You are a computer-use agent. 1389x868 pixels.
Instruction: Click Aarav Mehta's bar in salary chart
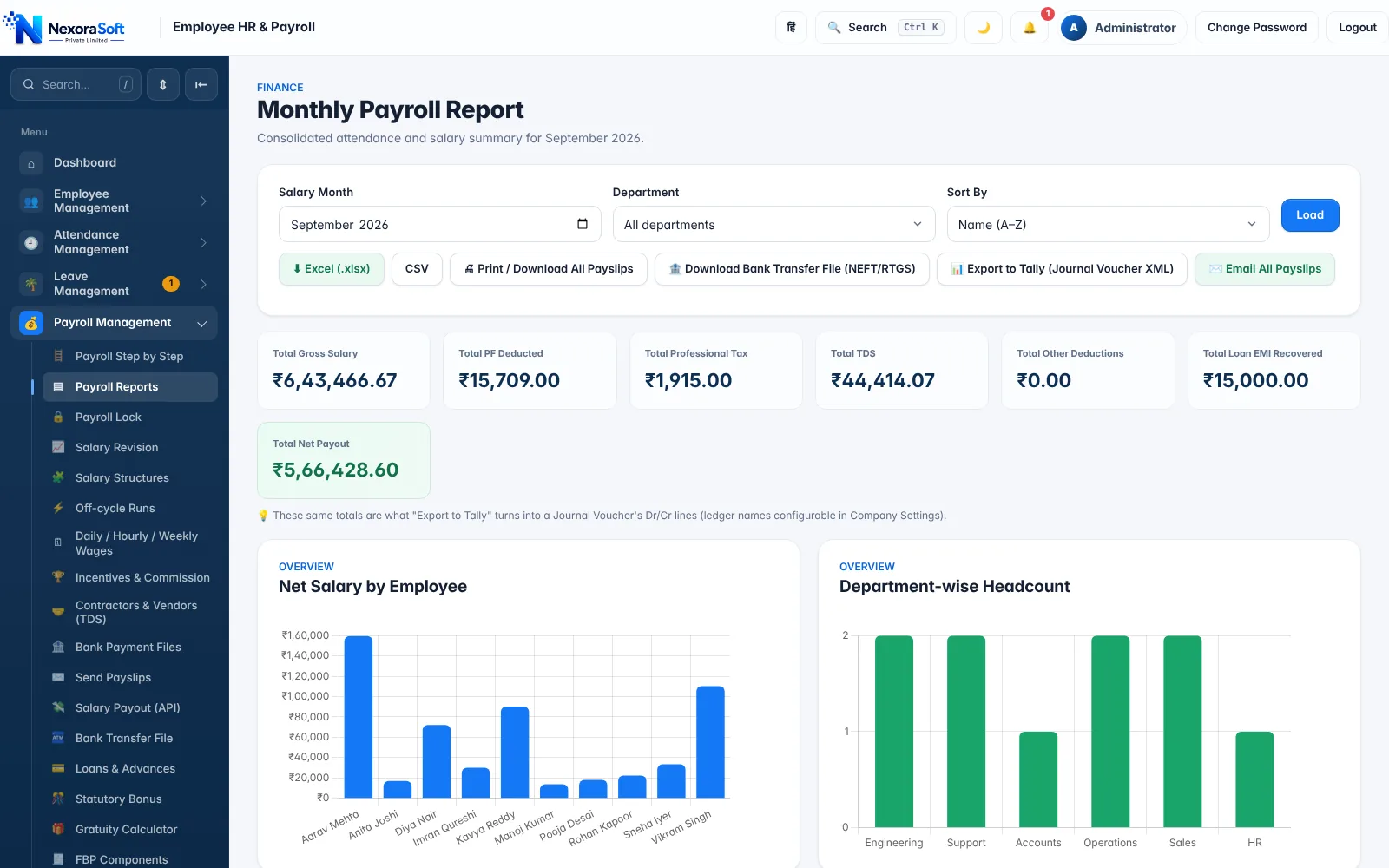click(x=359, y=717)
